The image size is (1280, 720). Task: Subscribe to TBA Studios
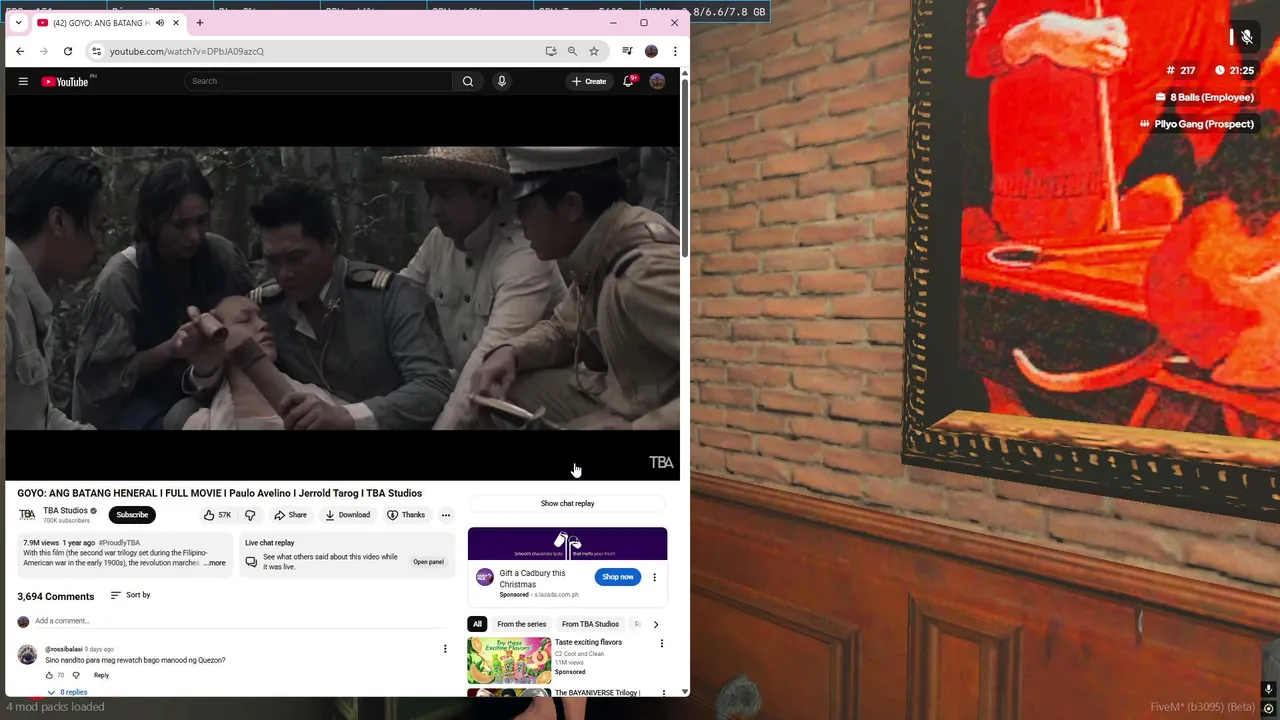point(132,515)
